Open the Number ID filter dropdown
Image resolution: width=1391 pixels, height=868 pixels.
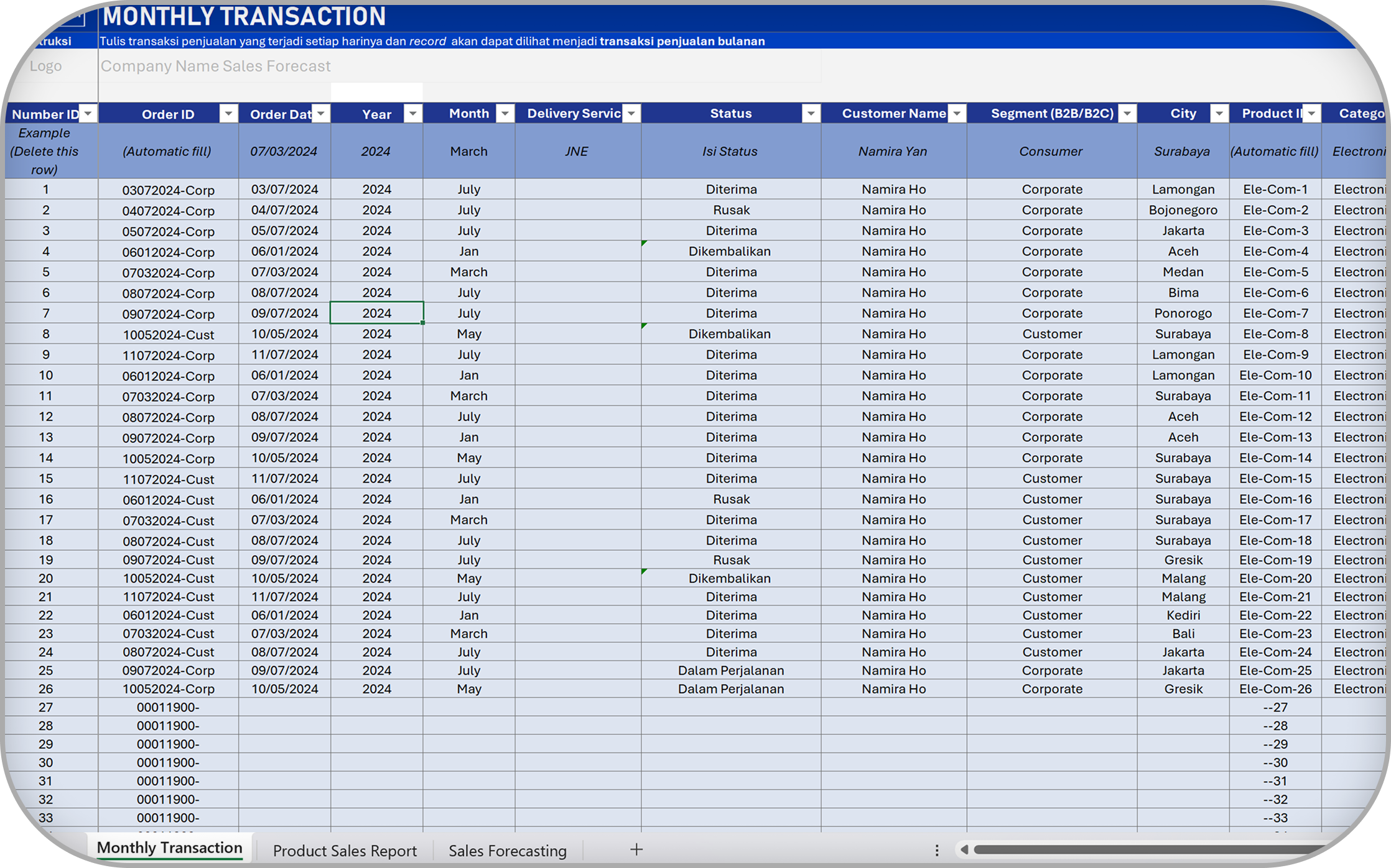88,114
